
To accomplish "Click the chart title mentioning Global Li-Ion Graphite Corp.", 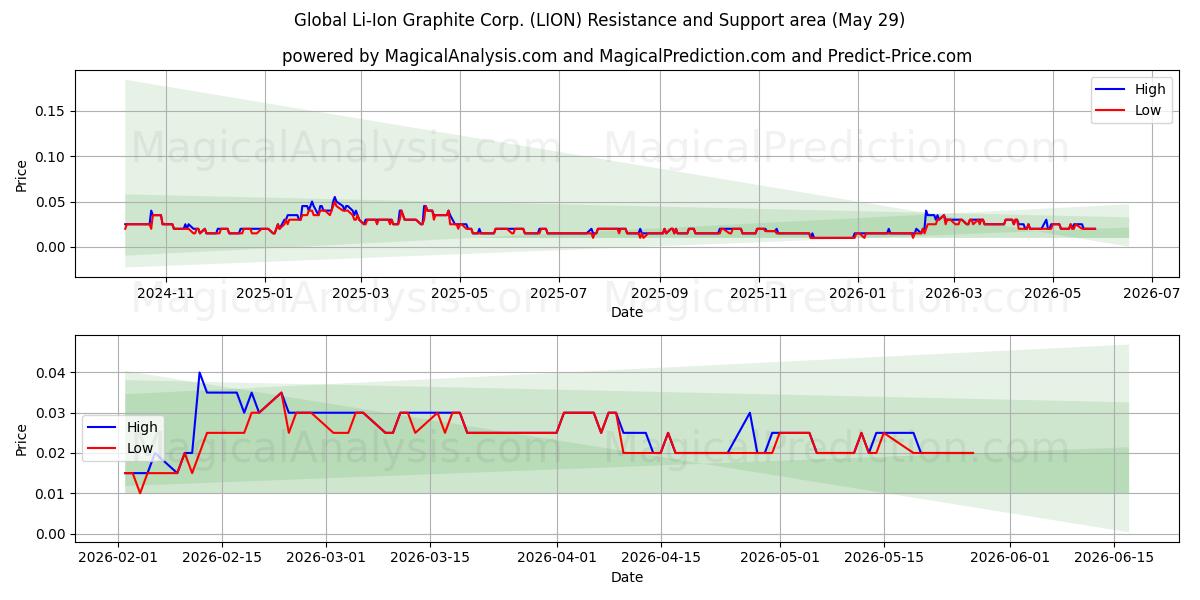I will pos(600,20).
